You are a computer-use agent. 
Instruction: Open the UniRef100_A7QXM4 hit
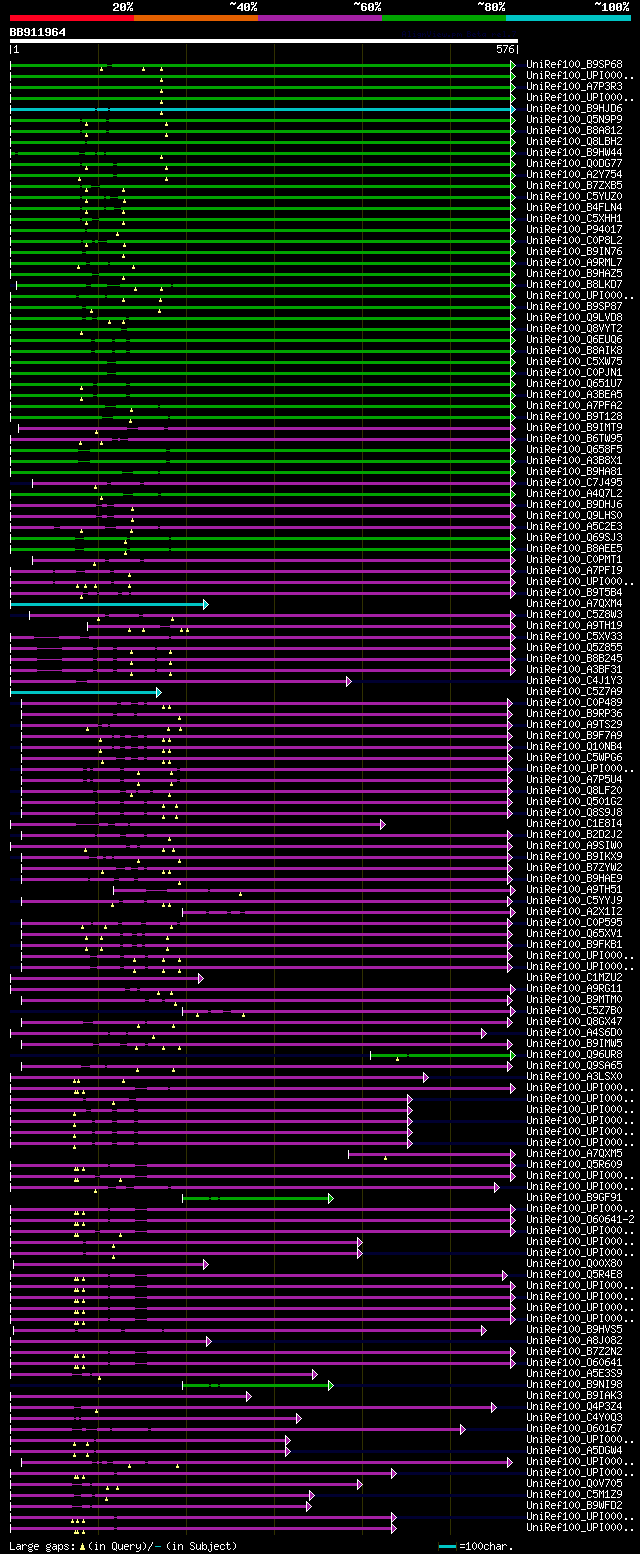coord(574,603)
